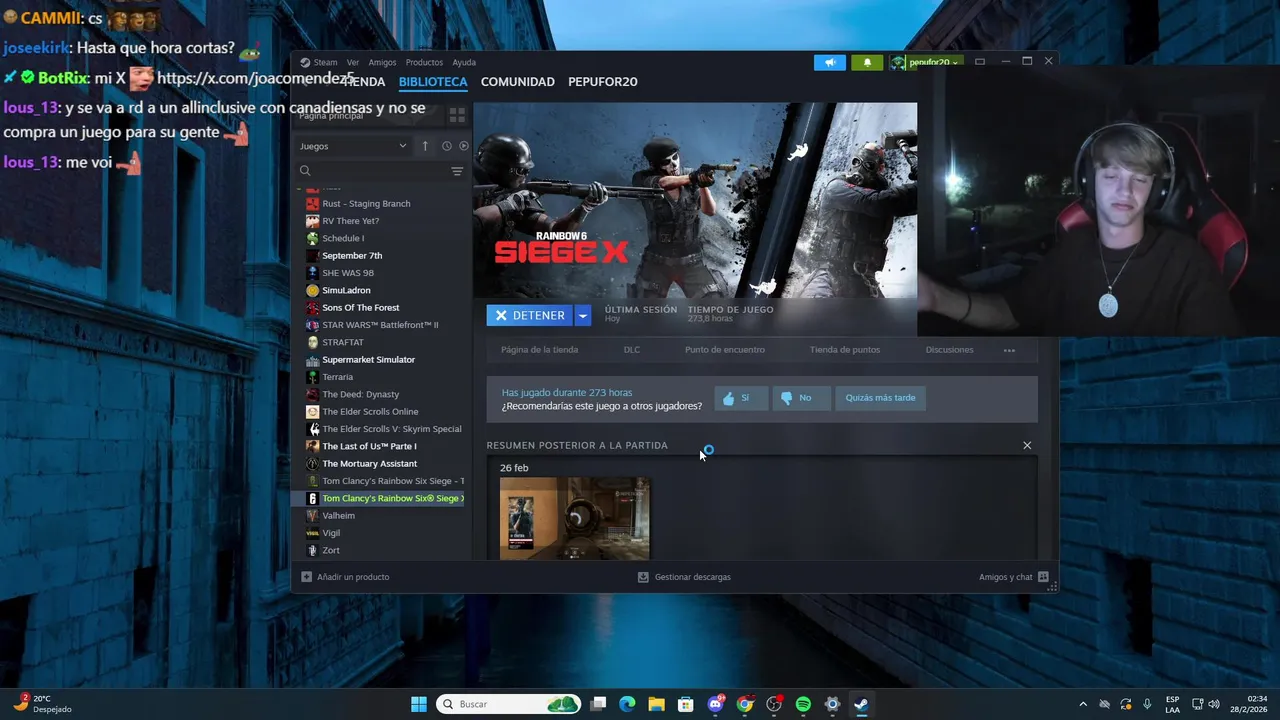Show hidden system tray icons
This screenshot has width=1280, height=720.
coord(1083,704)
